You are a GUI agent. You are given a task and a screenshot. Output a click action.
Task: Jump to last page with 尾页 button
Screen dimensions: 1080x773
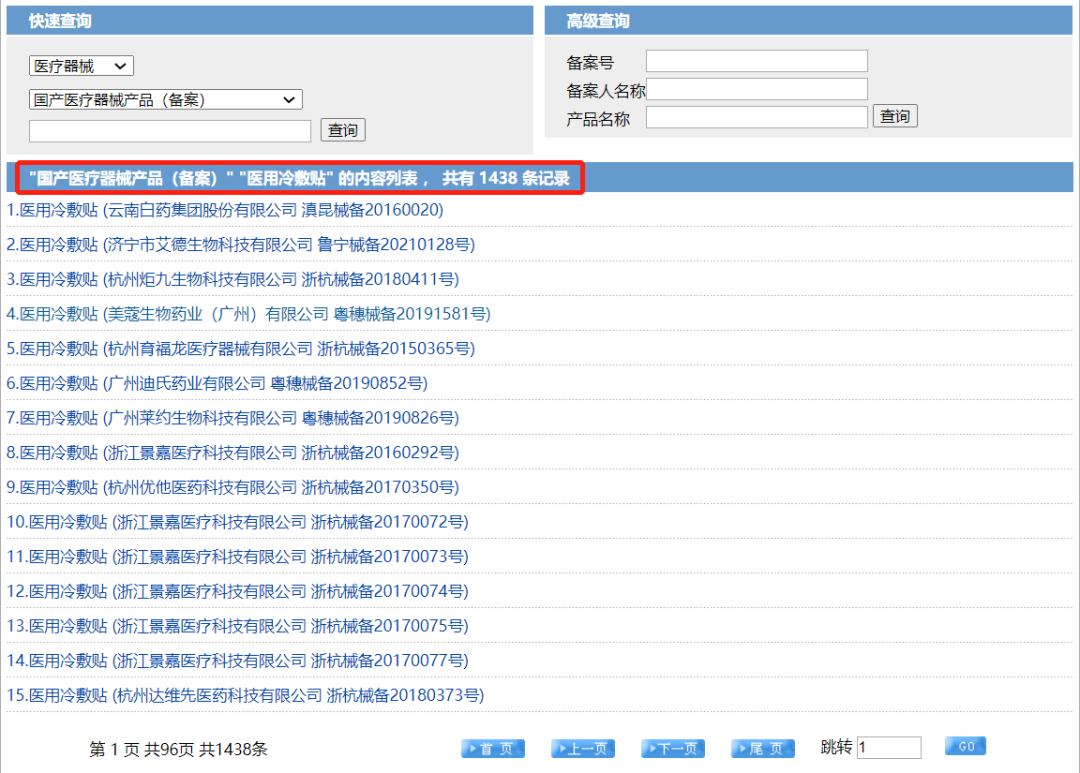763,749
